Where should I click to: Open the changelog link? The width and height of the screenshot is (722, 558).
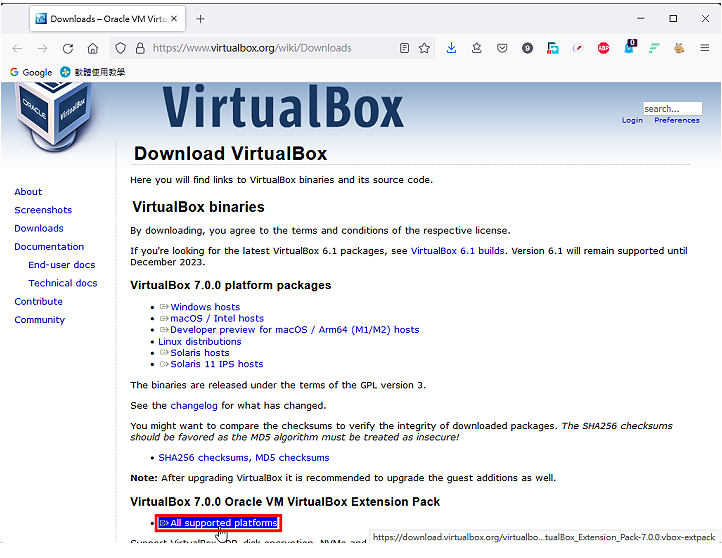(x=194, y=406)
